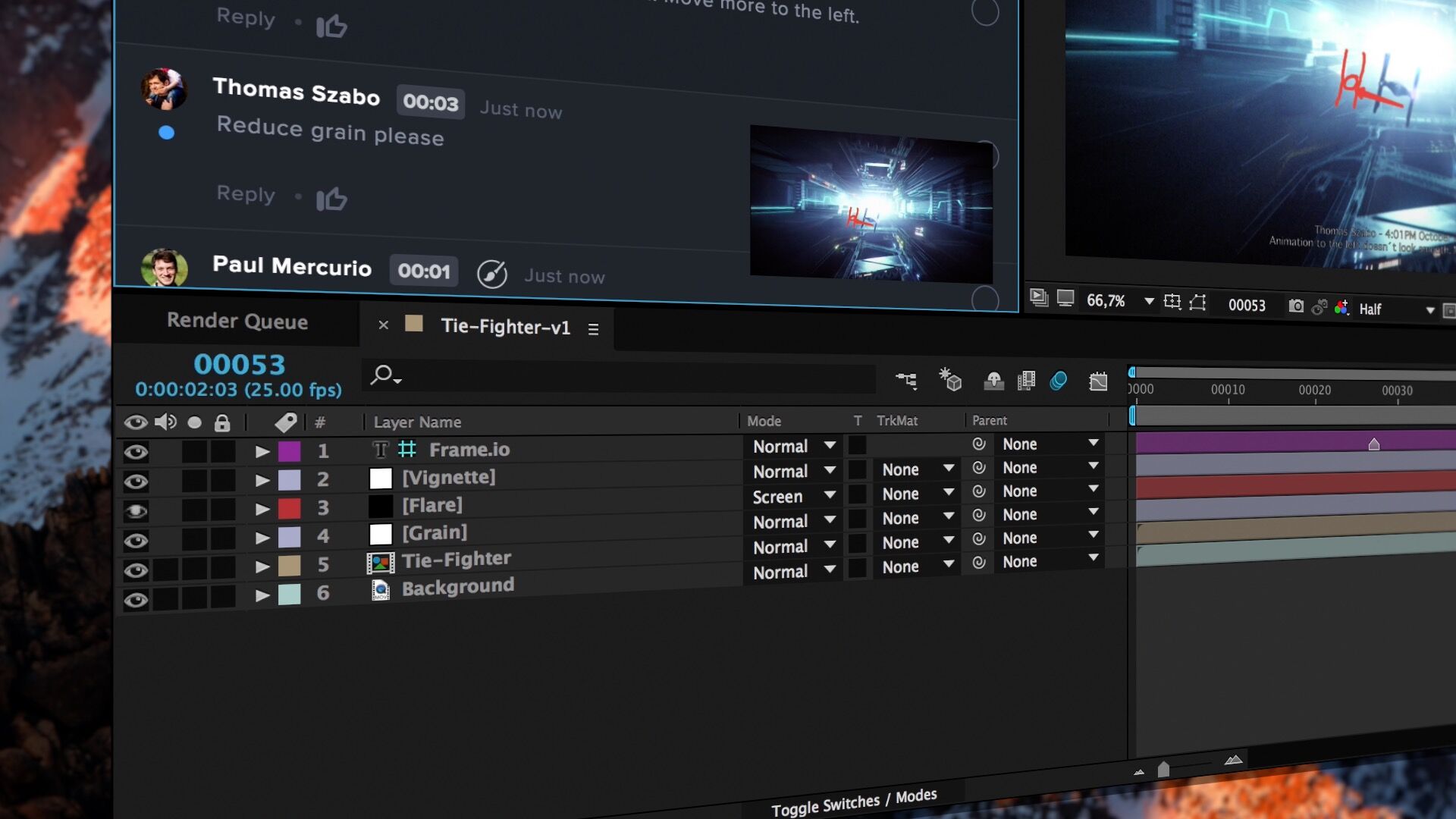Change resolution using the Half dropdown
The height and width of the screenshot is (819, 1456).
point(1374,309)
